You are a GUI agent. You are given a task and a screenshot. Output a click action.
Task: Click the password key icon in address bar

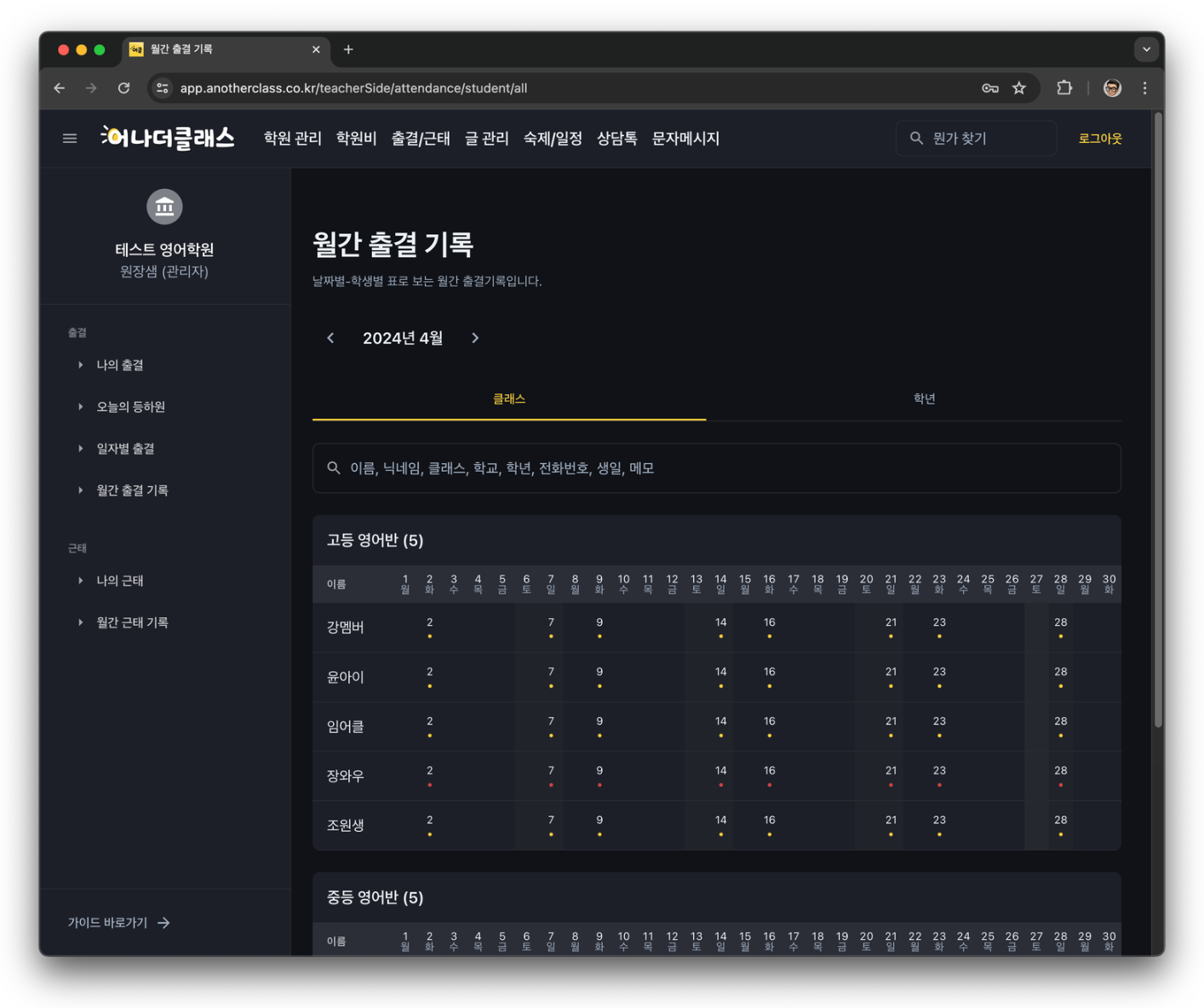coord(989,88)
